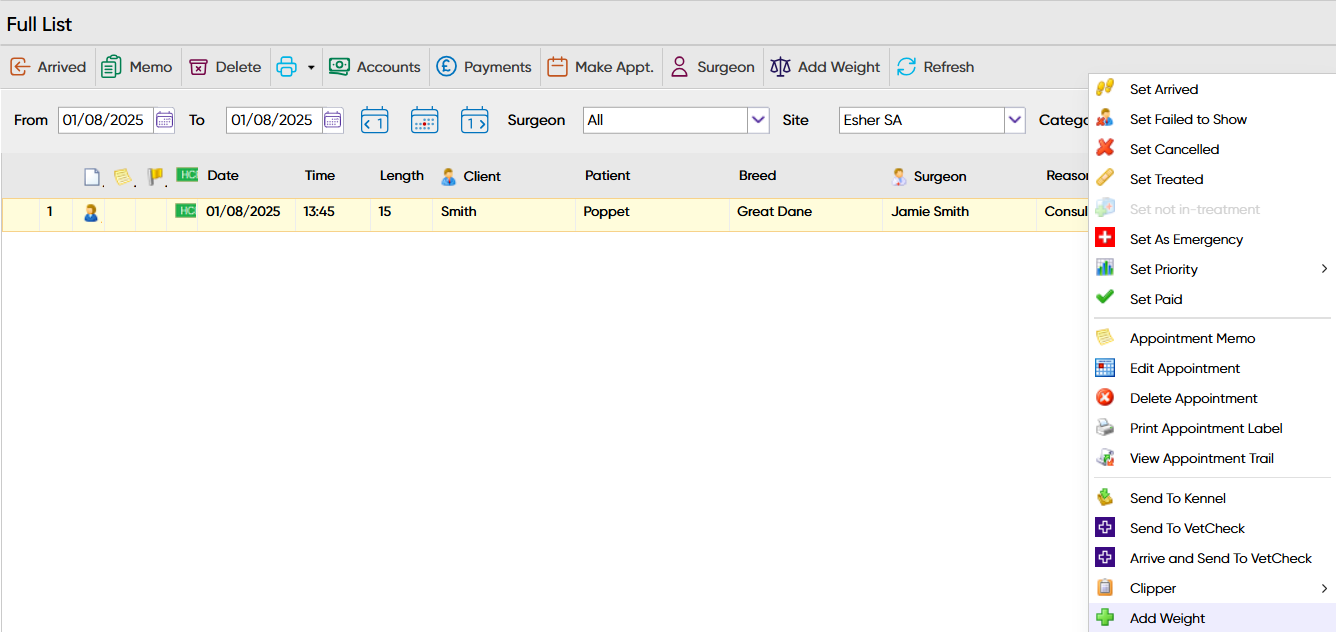Click the Make Appt. toolbar button
Screen dimensions: 1336x632
tap(601, 67)
